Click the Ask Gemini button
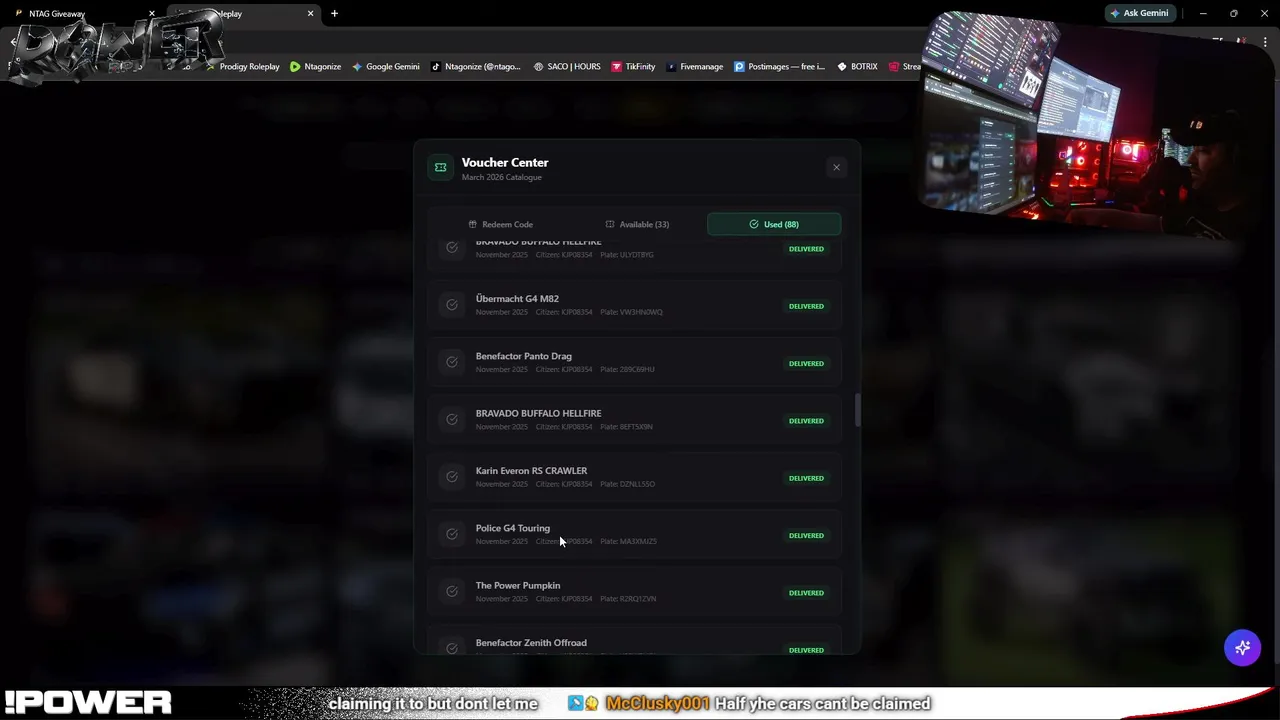 coord(1139,13)
